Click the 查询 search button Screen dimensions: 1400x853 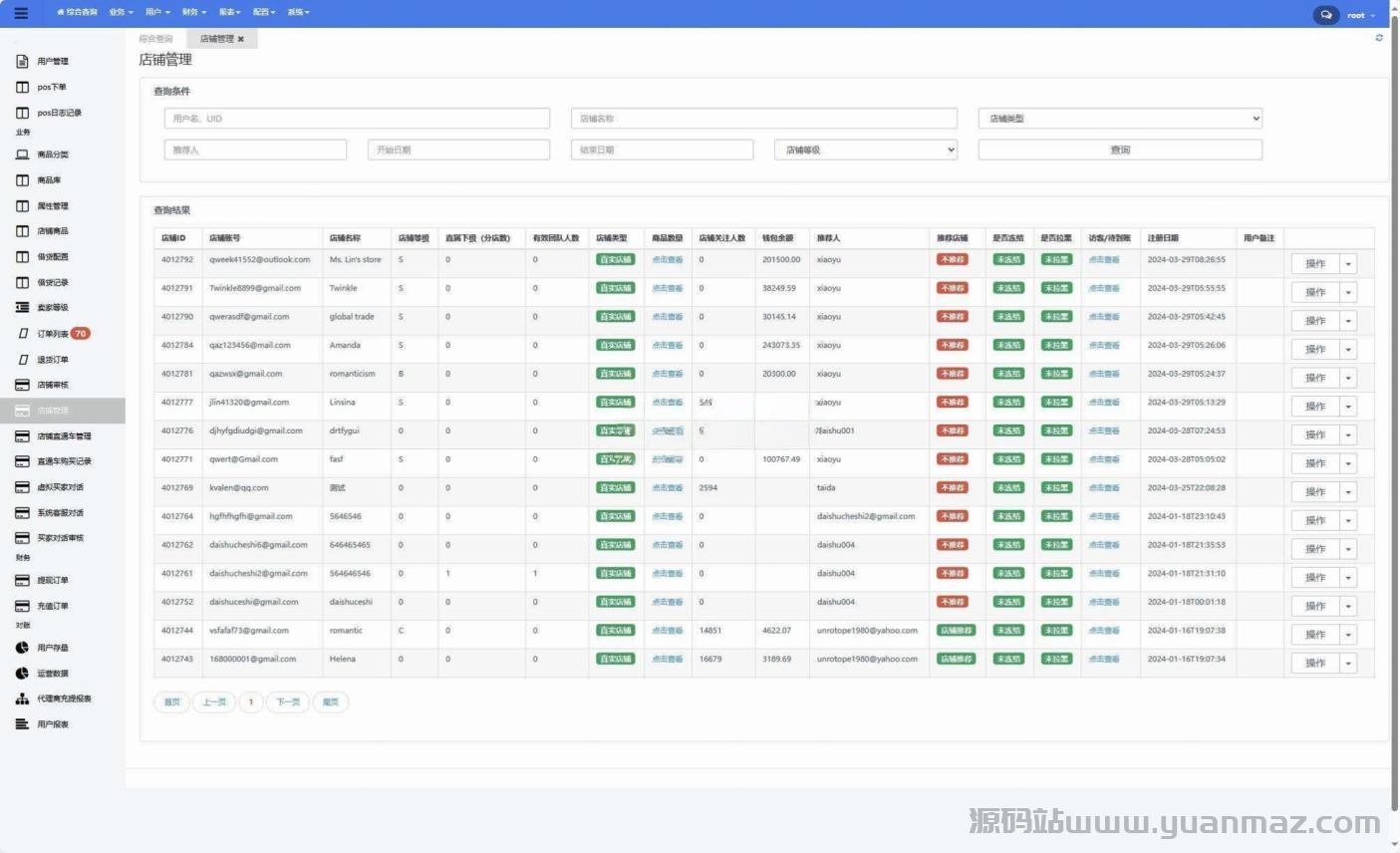click(1120, 150)
